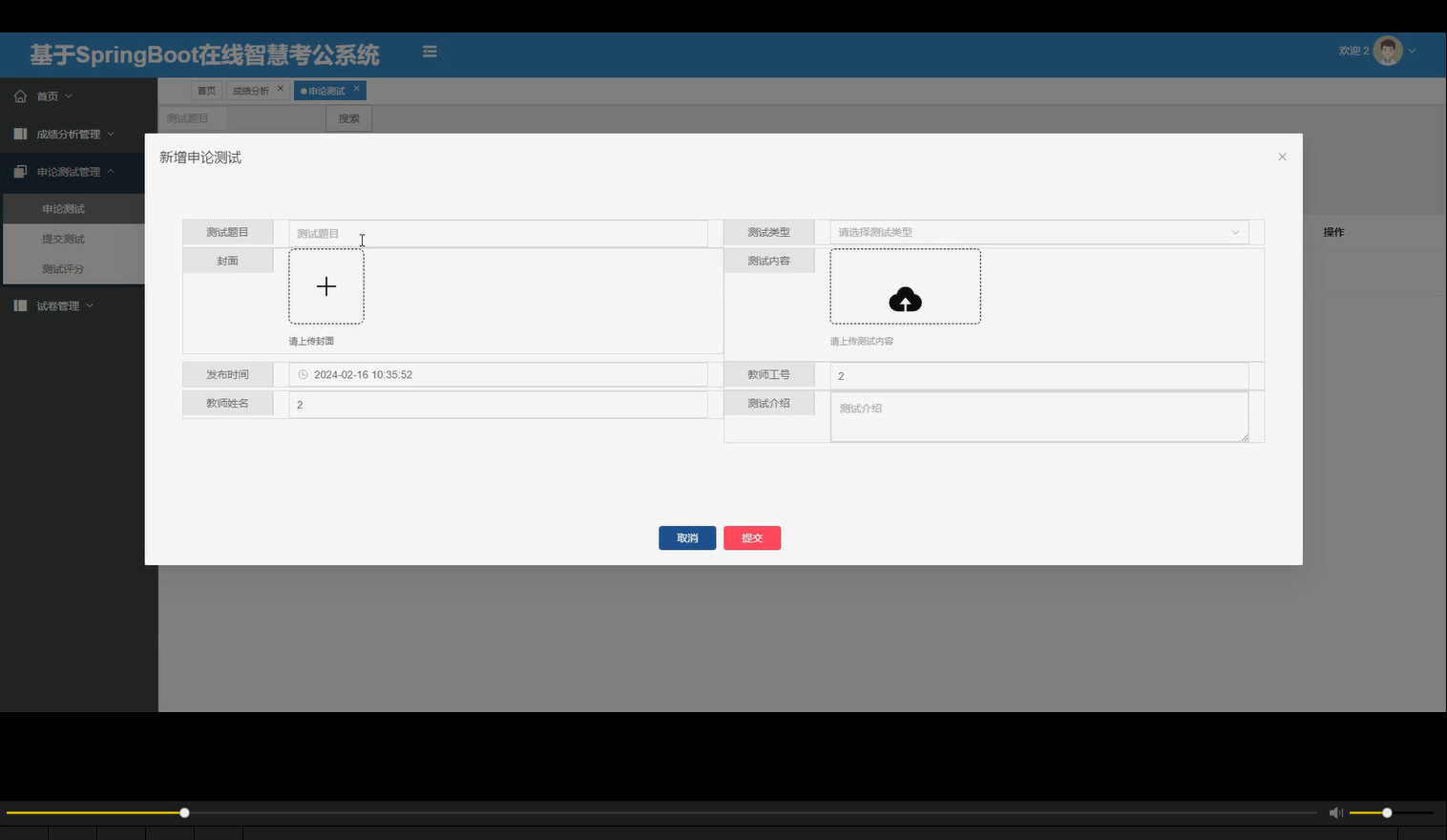Click inside the 测试题目 input field
This screenshot has height=840, width=1447.
coord(496,232)
